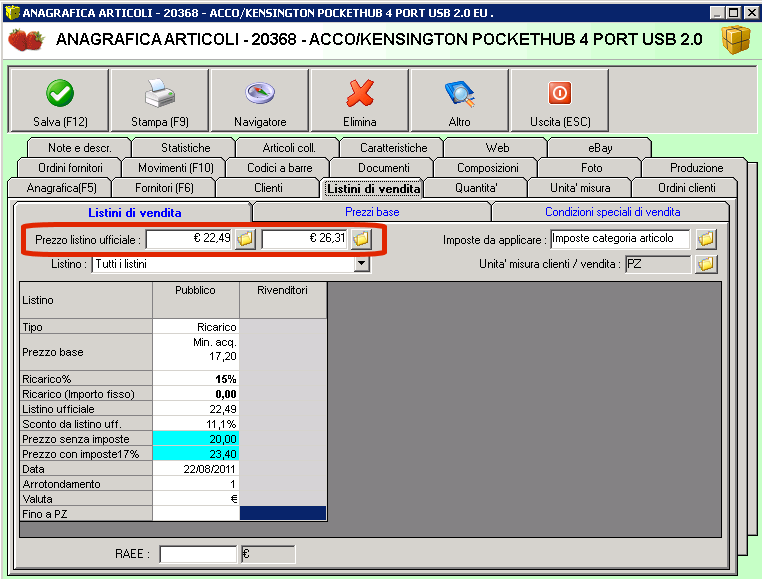Open the Altro magnifier button

point(460,101)
